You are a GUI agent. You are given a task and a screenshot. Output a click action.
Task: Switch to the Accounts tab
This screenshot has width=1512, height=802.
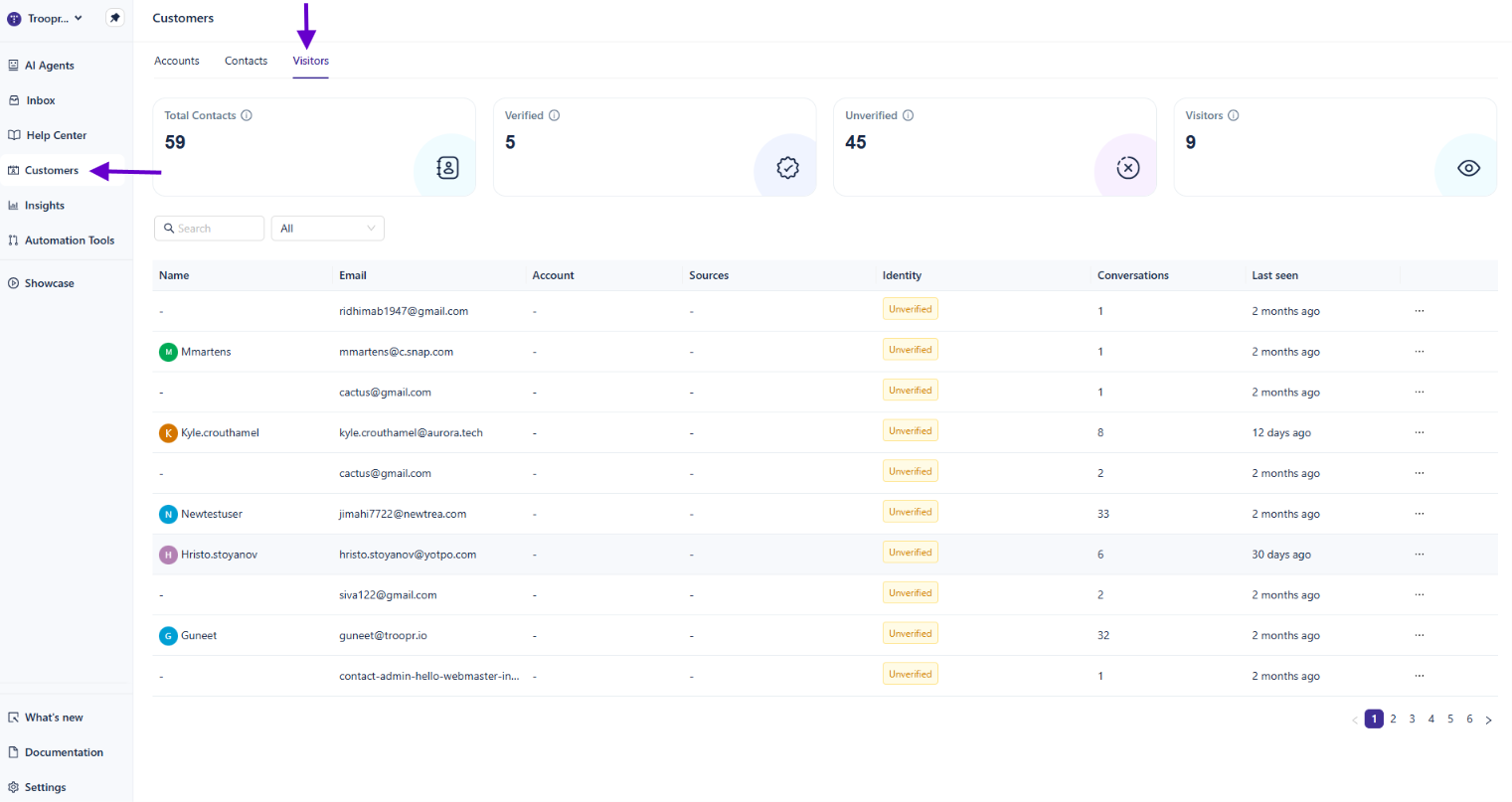click(x=177, y=61)
